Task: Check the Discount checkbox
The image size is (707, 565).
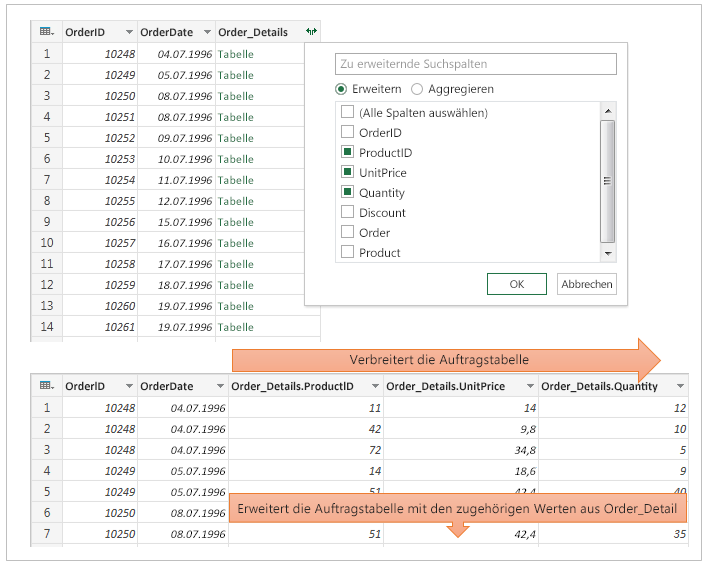Action: coord(347,212)
